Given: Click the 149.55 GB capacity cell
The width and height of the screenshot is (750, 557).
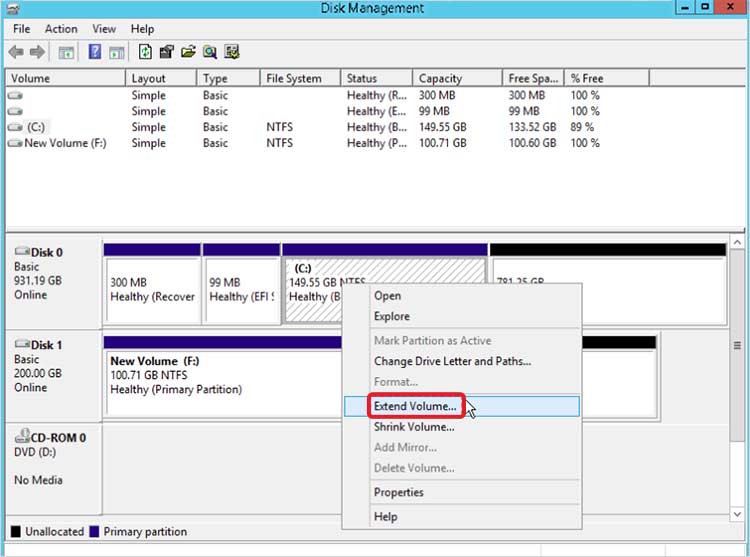Looking at the screenshot, I should (442, 127).
